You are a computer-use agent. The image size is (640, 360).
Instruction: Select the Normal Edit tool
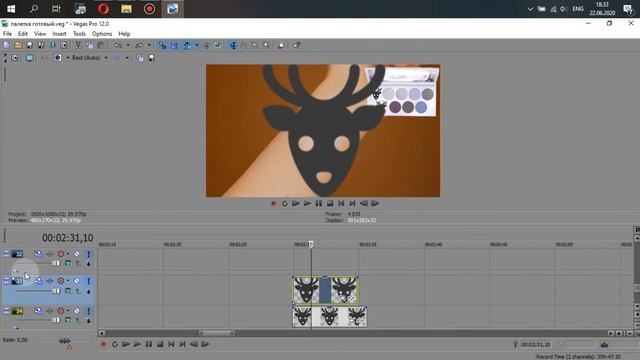click(233, 45)
